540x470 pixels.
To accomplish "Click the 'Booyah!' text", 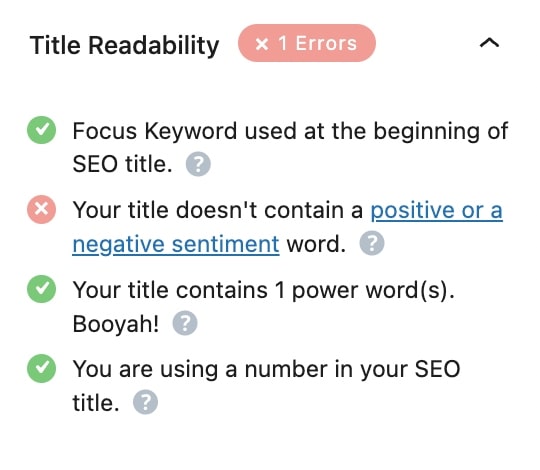I will pyautogui.click(x=116, y=324).
